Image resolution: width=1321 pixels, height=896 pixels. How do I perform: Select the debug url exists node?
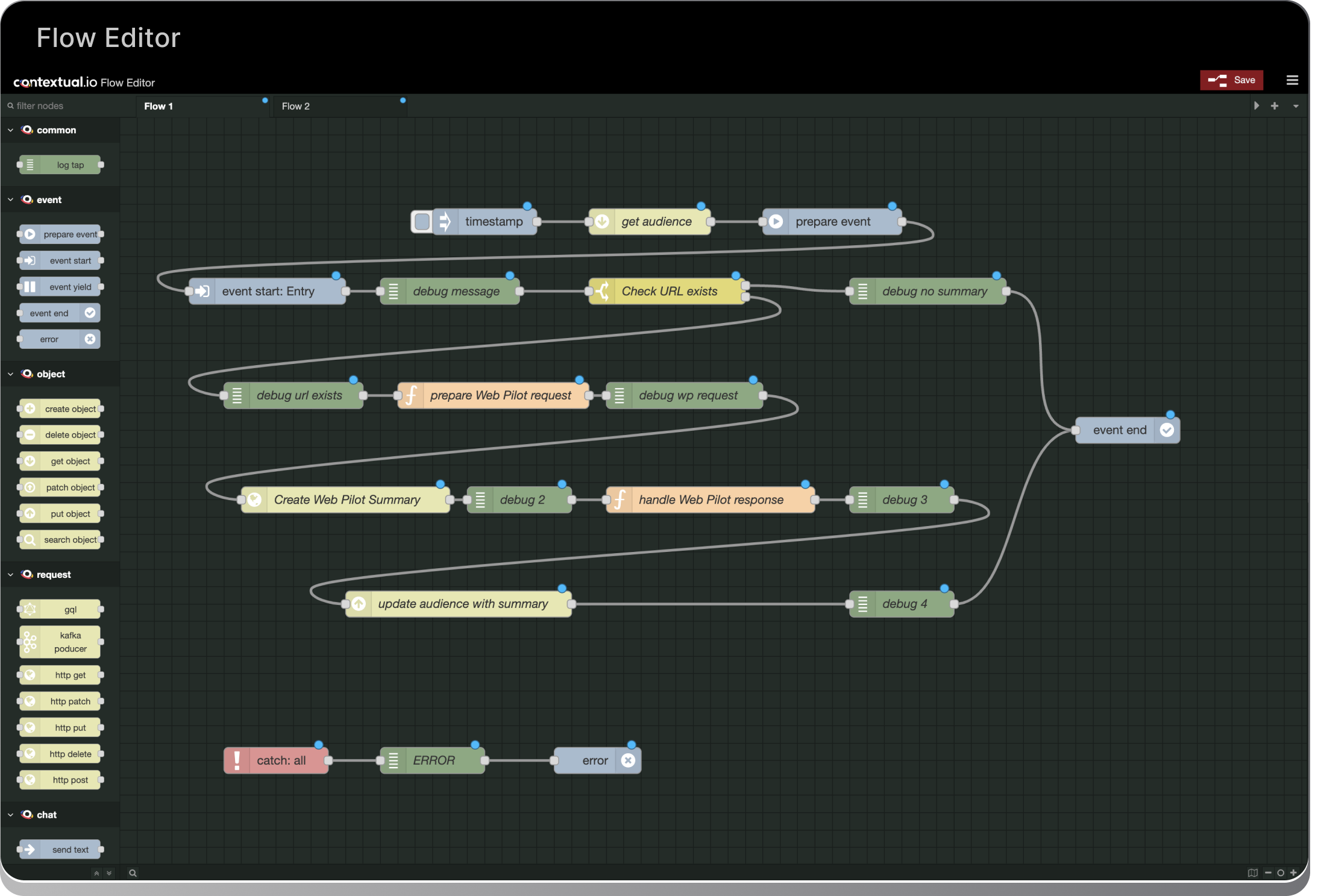click(293, 396)
